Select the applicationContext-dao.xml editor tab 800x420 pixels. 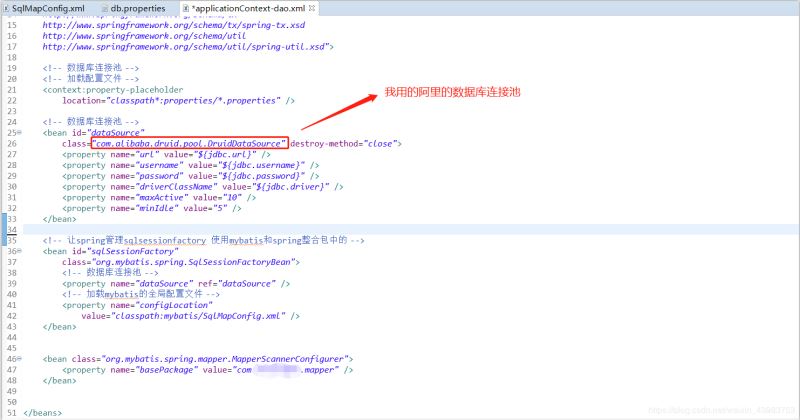tap(248, 8)
